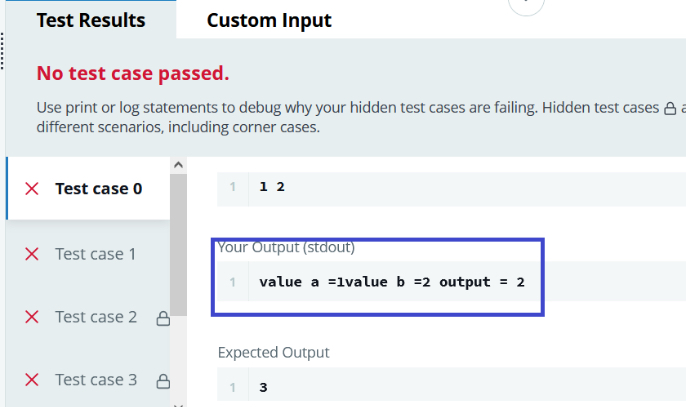
Task: Switch to the Test Results tab
Action: pyautogui.click(x=90, y=20)
